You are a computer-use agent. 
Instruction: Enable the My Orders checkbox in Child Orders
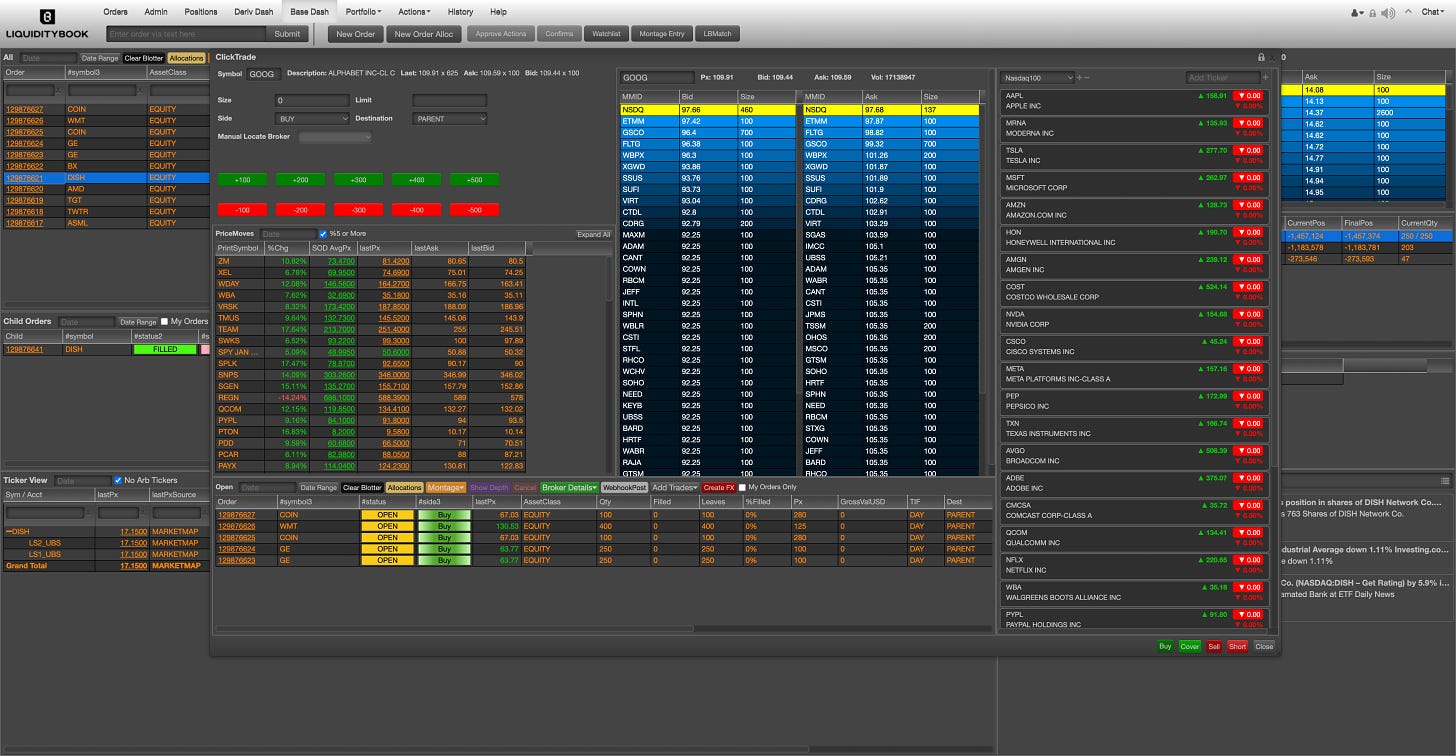tap(165, 322)
